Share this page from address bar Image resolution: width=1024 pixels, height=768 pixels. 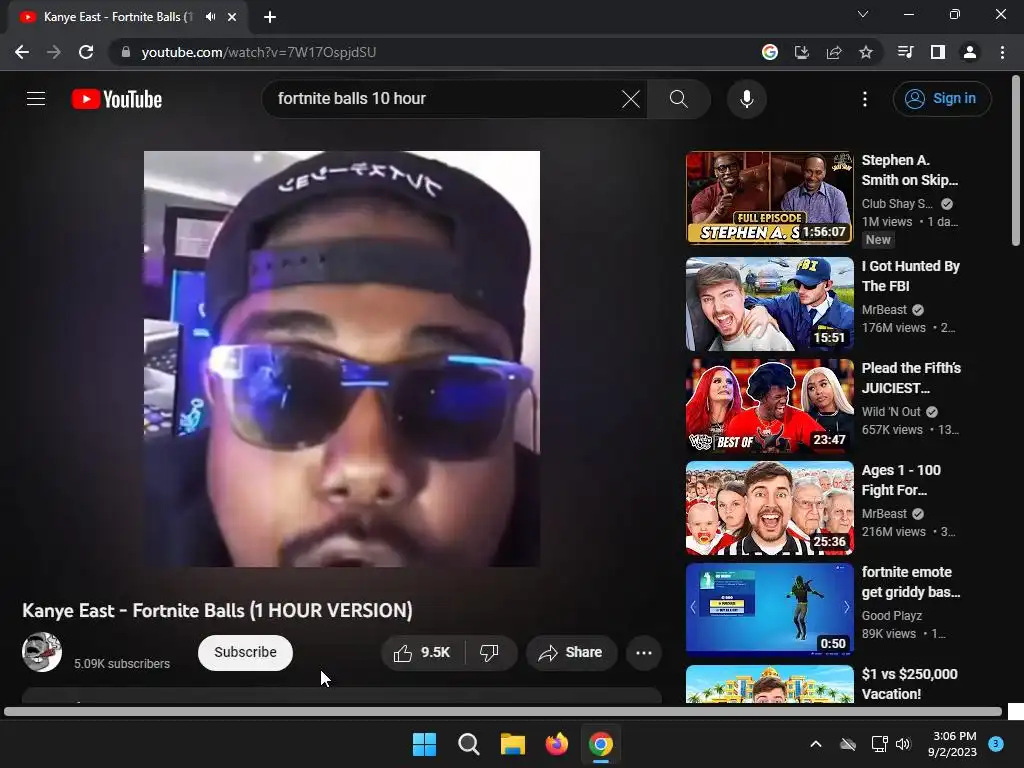[x=834, y=52]
